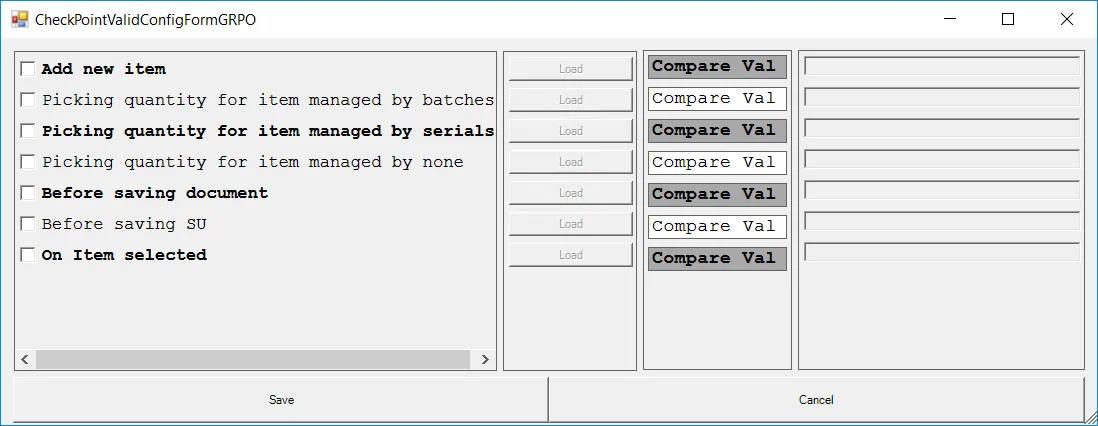Maximize the CheckPointValidConfigFormGRPO window
The width and height of the screenshot is (1098, 426).
(x=1008, y=19)
